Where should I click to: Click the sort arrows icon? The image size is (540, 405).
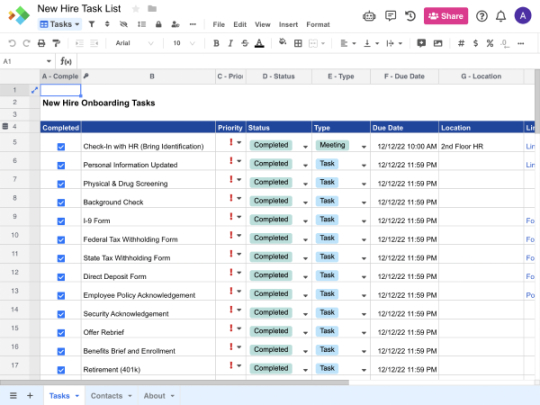coord(107,24)
